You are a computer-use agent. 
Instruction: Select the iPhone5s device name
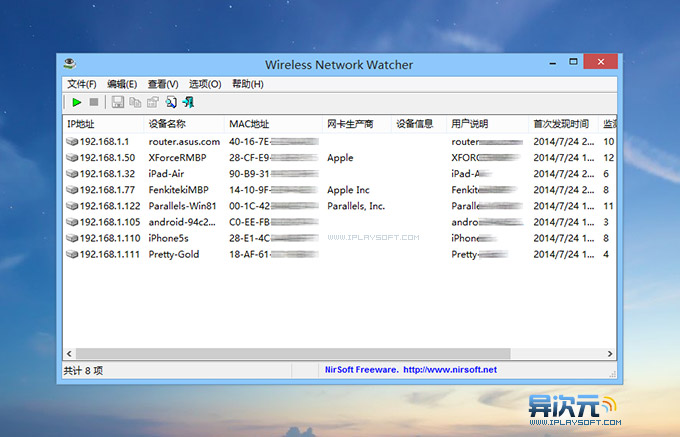(168, 238)
